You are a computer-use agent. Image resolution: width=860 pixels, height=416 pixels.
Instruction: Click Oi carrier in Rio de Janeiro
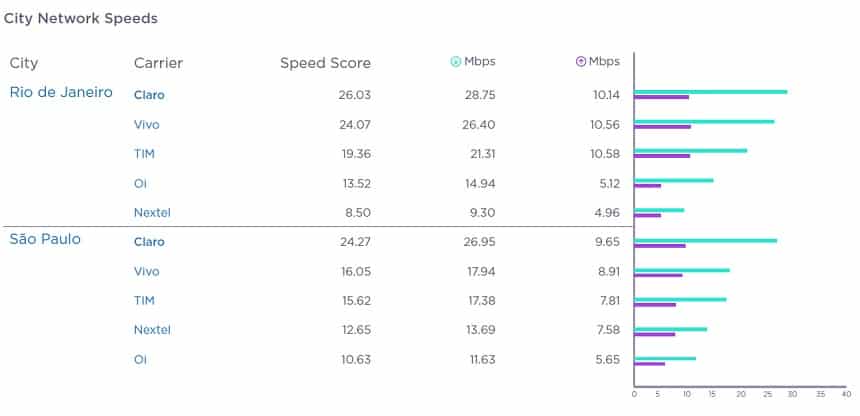[x=140, y=183]
